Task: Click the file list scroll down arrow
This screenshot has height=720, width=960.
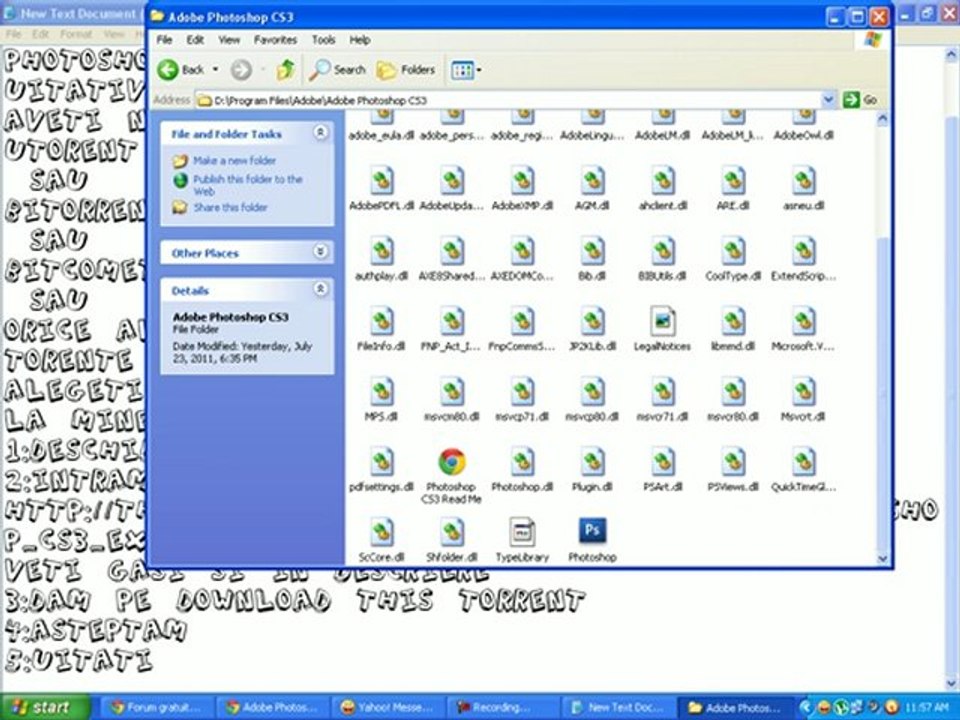Action: (882, 558)
